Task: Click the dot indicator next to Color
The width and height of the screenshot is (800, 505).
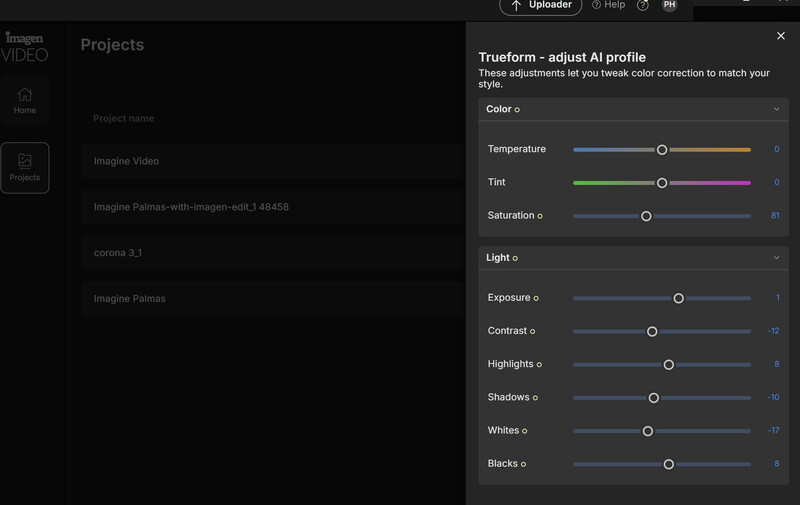Action: (517, 110)
